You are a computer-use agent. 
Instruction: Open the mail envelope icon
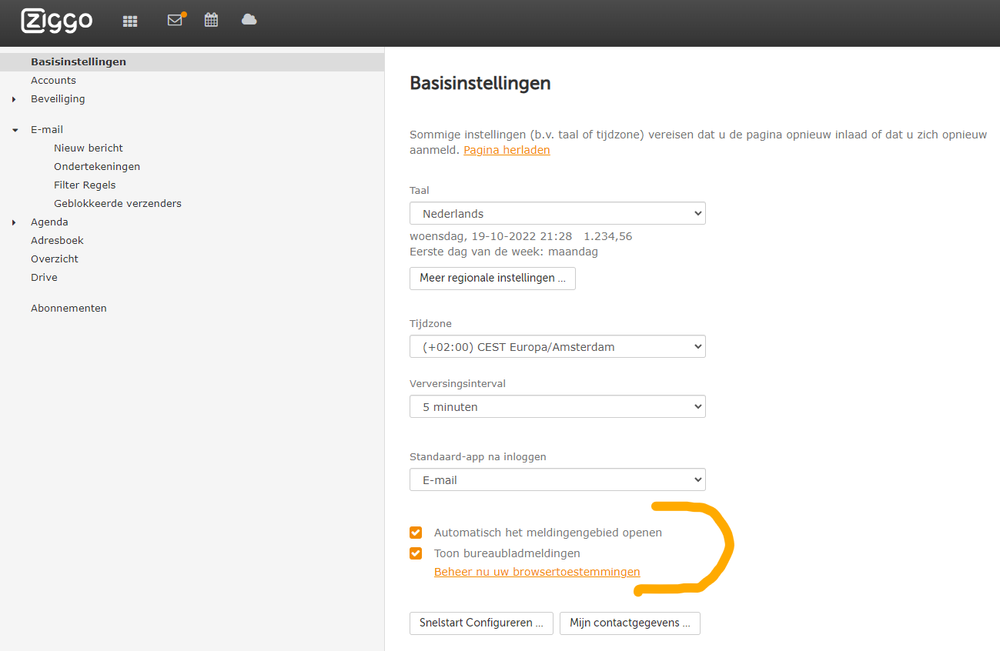coord(175,20)
